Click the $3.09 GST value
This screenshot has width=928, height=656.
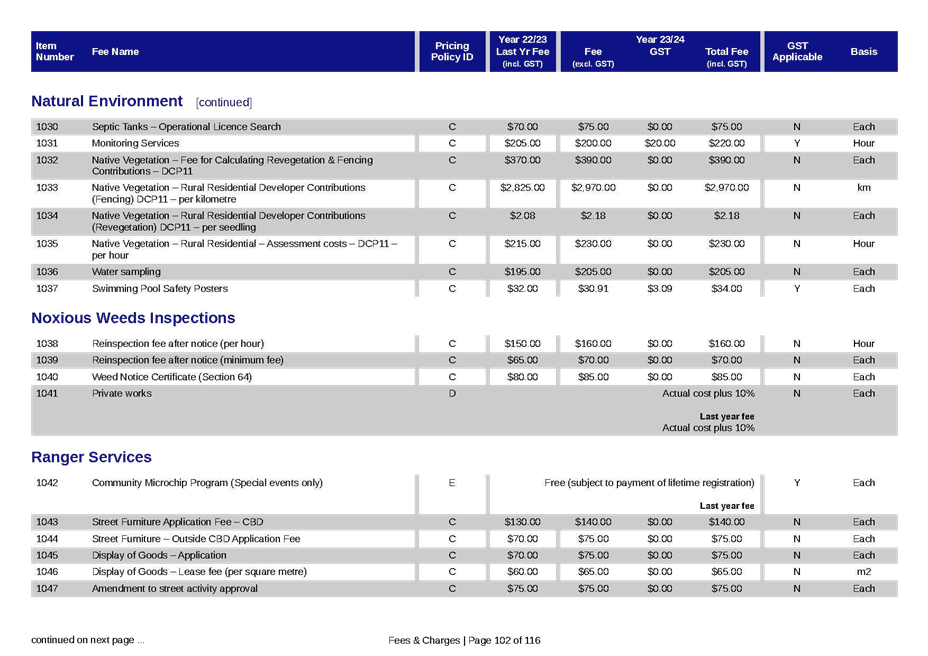point(660,288)
